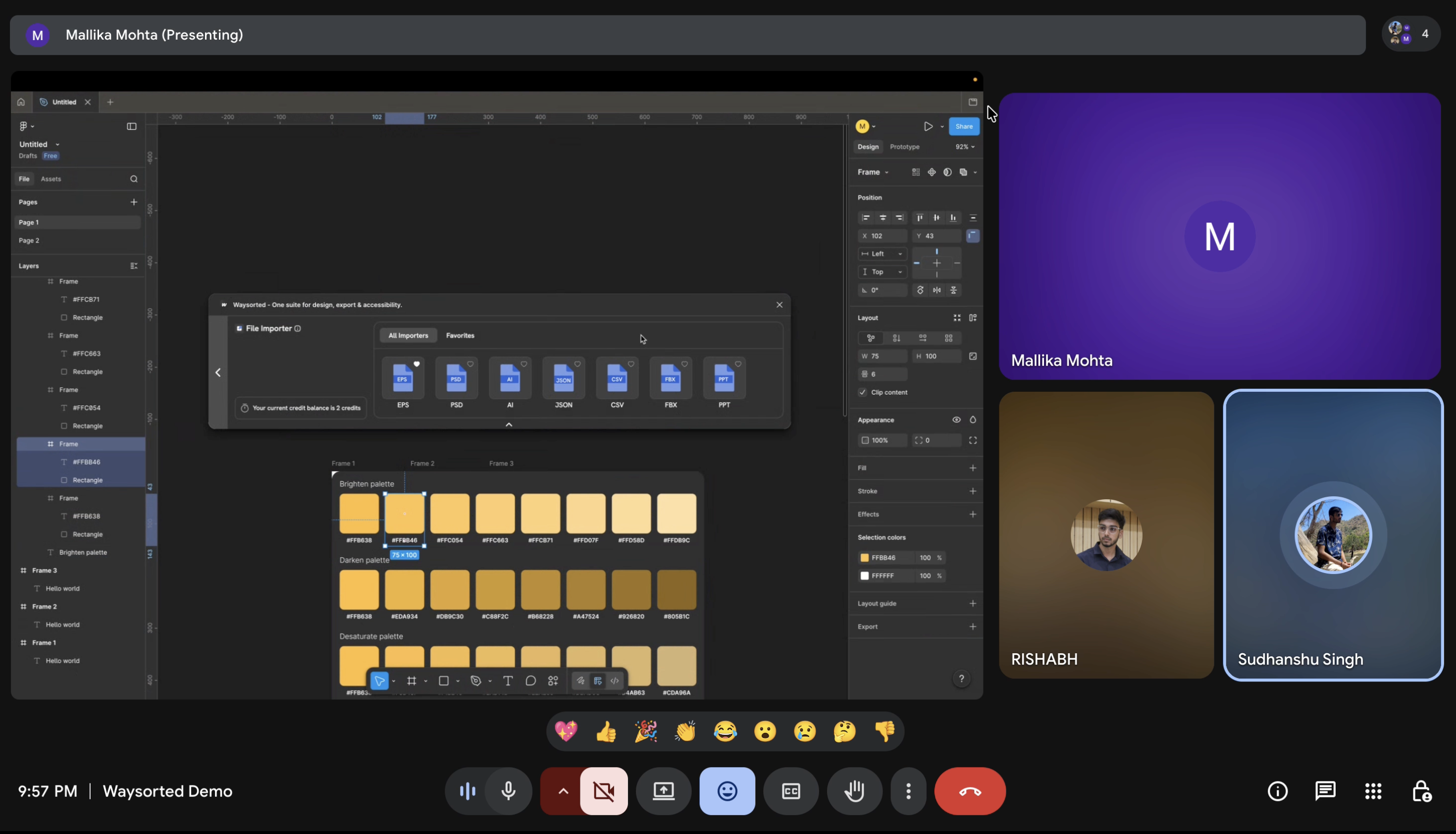Open the Left horizontal constraint dropdown
The width and height of the screenshot is (1456, 834).
tap(882, 254)
